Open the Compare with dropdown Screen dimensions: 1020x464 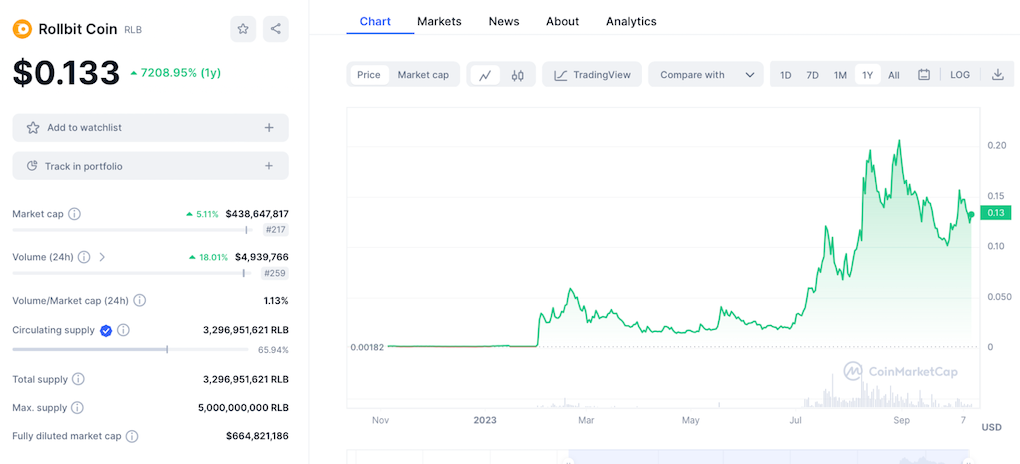(x=706, y=75)
